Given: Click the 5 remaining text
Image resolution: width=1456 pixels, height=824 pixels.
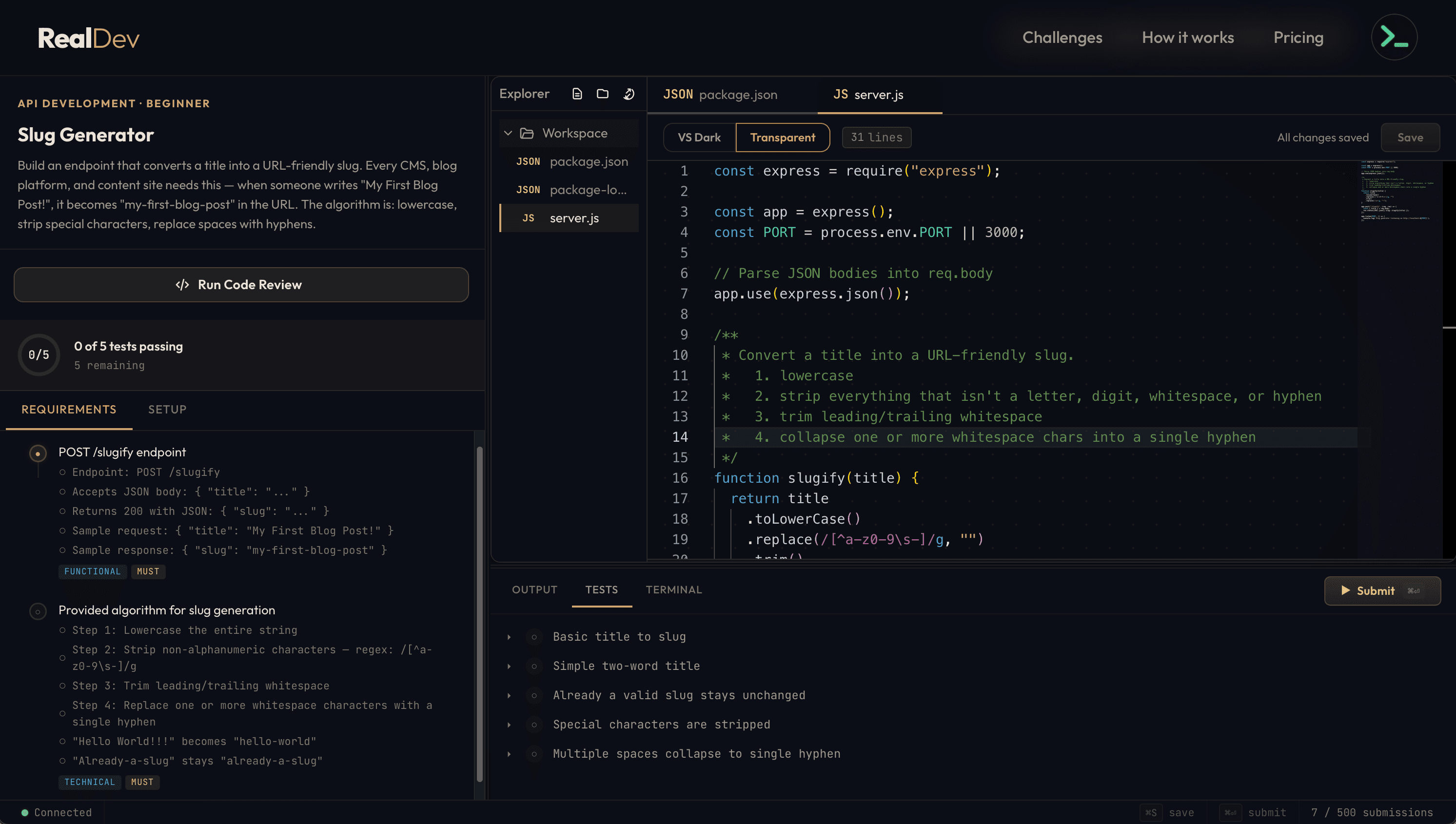Looking at the screenshot, I should (x=109, y=366).
